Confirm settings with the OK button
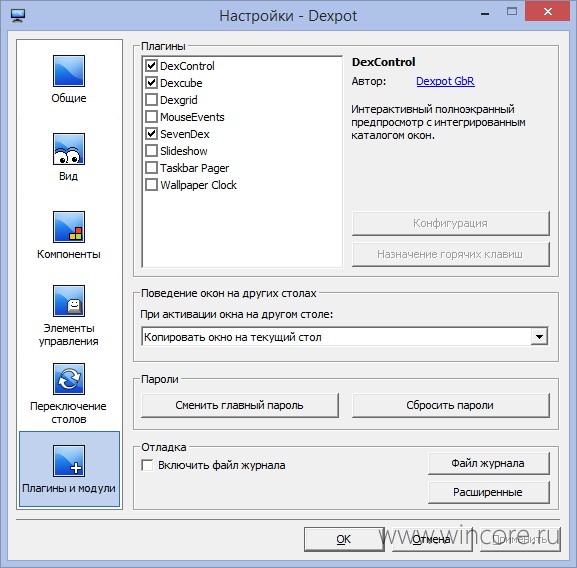577x568 pixels. (x=344, y=539)
